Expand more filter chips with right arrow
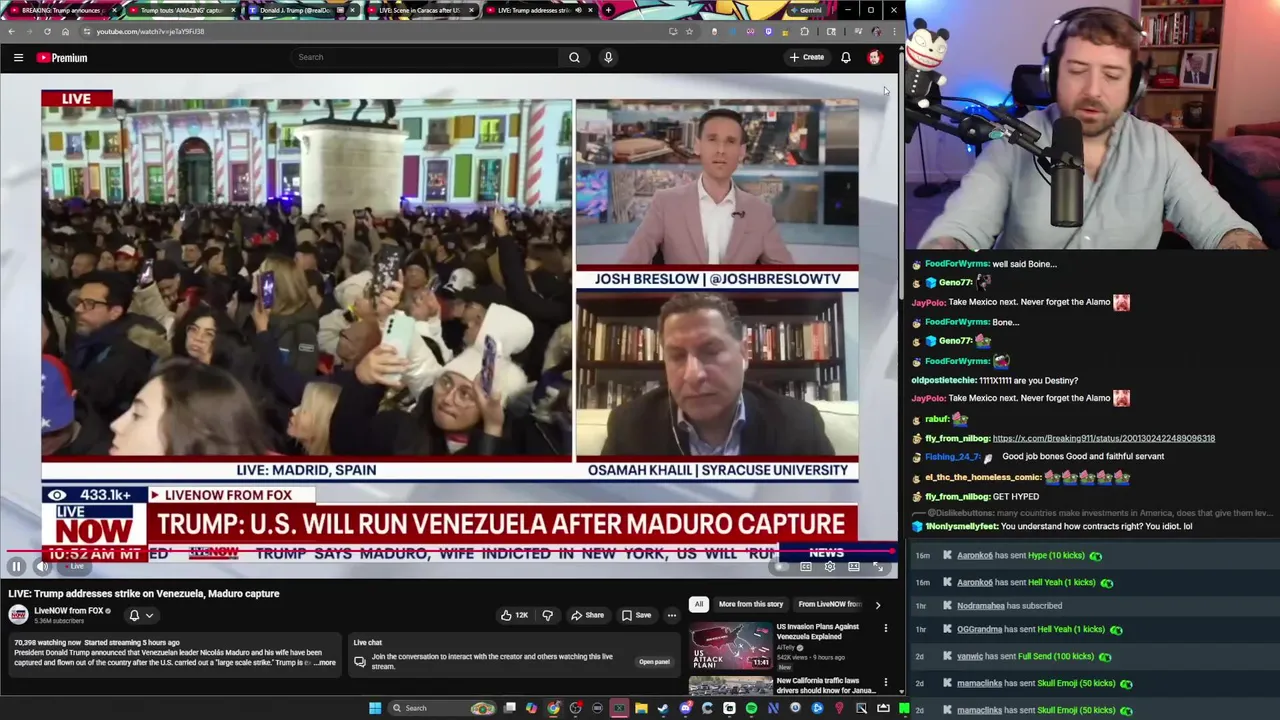 click(x=878, y=604)
